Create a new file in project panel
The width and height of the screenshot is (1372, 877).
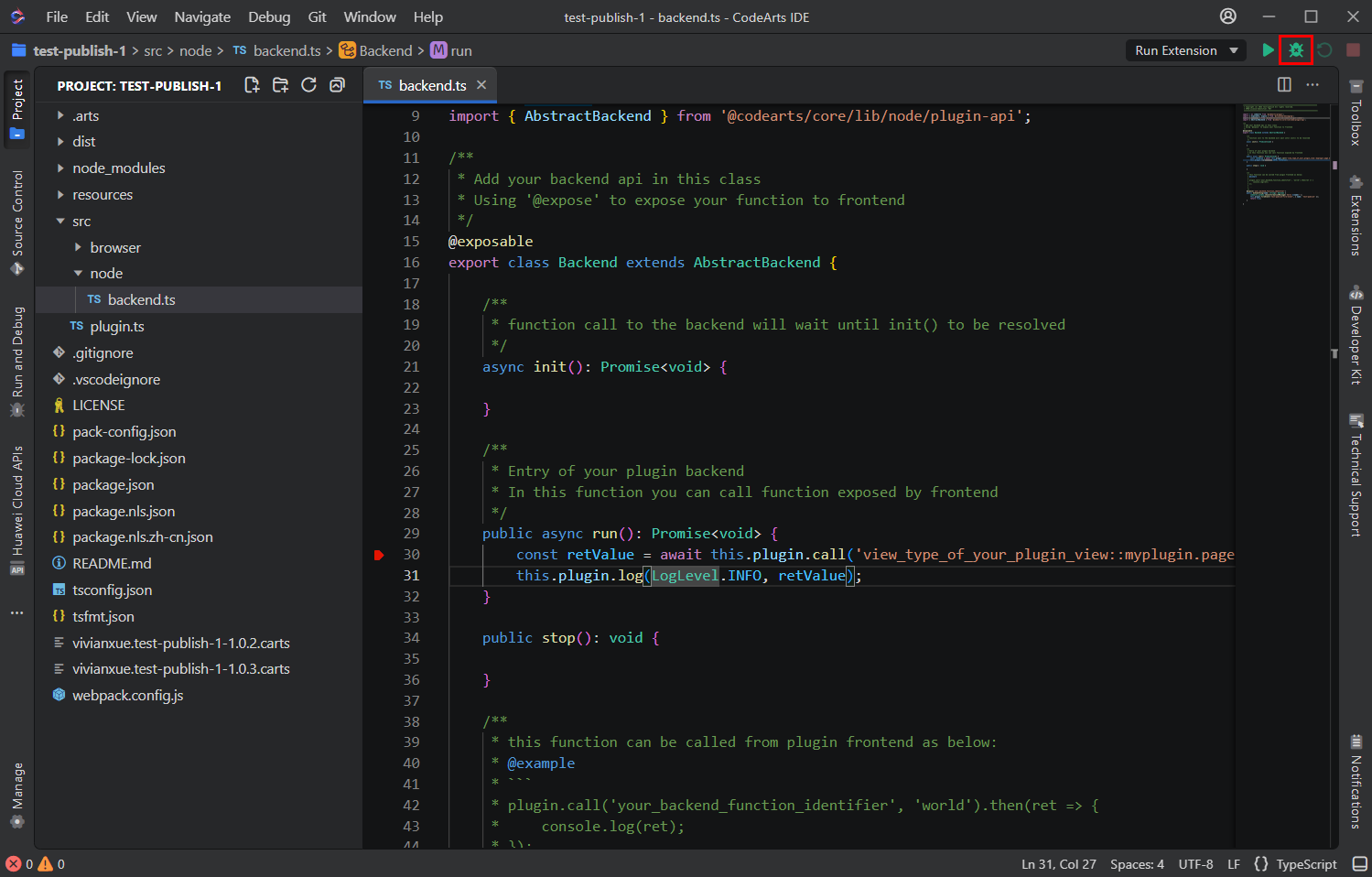pyautogui.click(x=252, y=85)
